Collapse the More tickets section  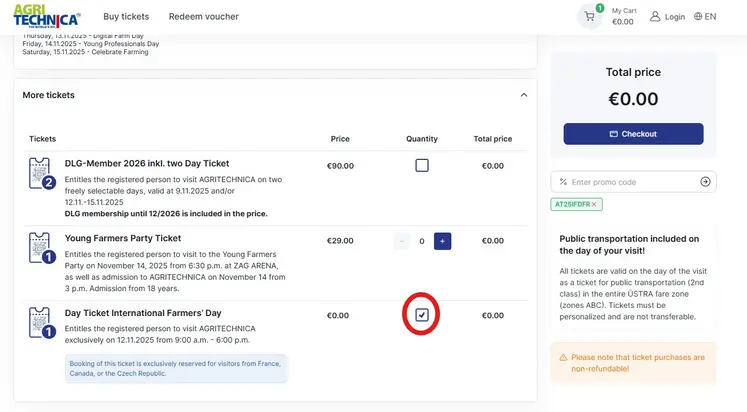click(524, 95)
